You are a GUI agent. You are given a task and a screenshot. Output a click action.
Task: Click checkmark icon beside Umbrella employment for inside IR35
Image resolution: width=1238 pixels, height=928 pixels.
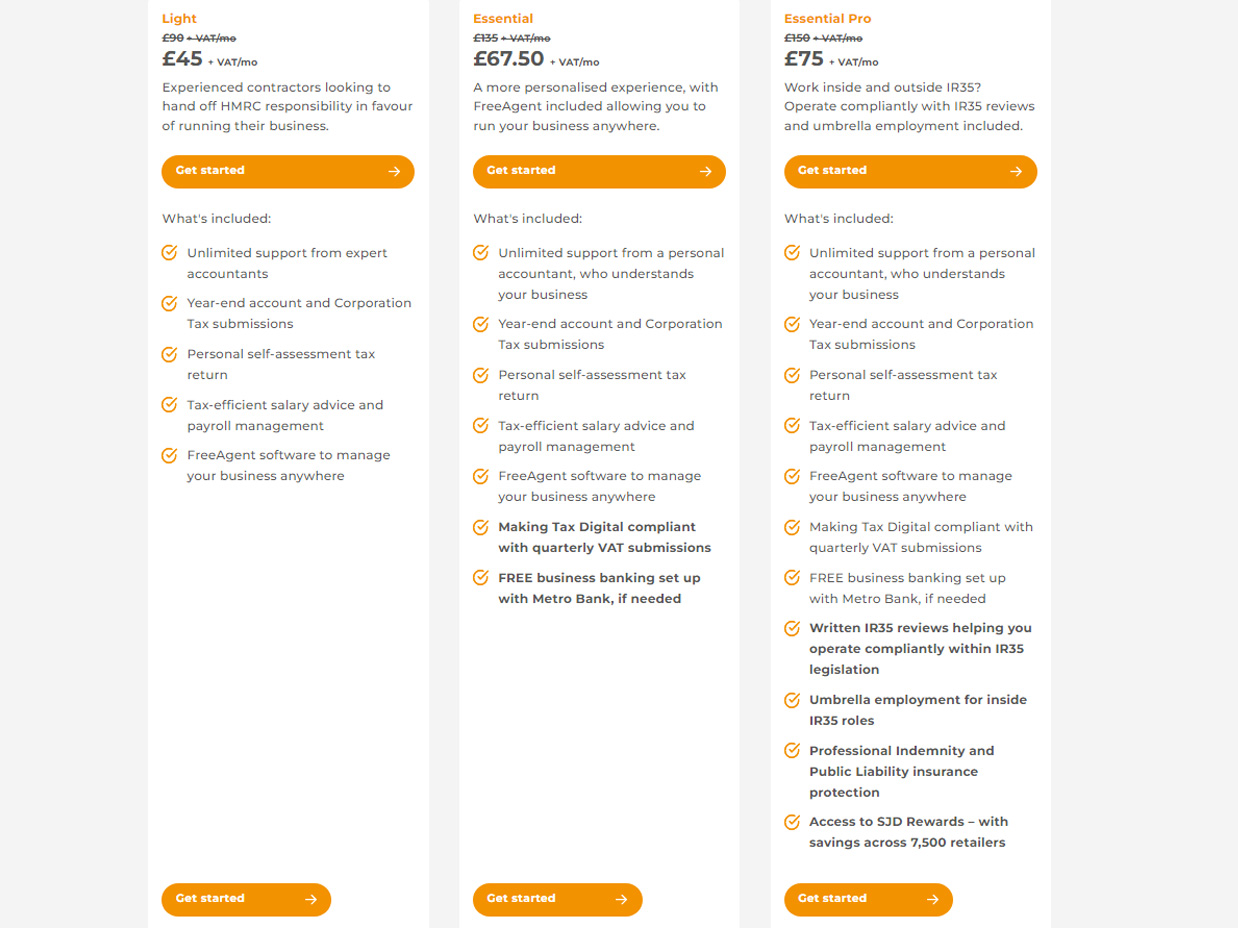[x=792, y=700]
